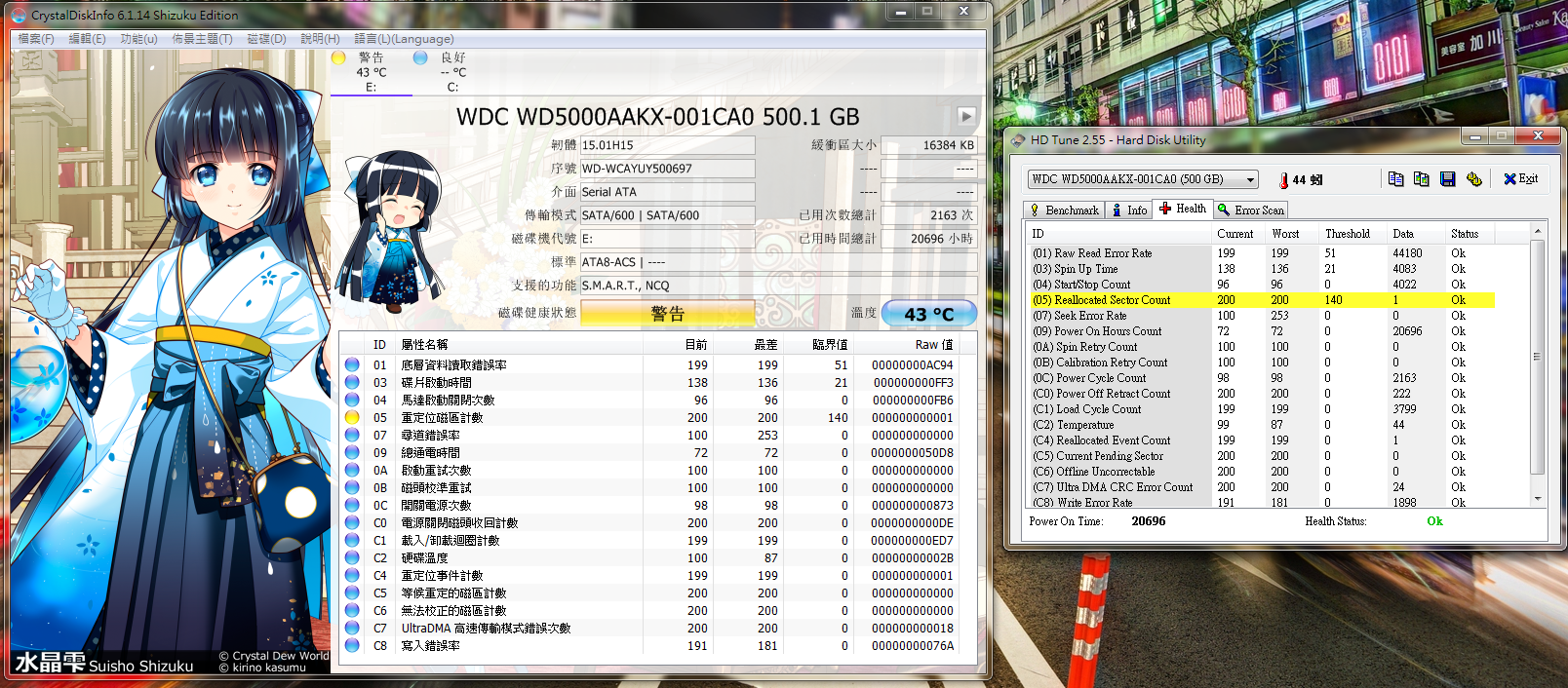
Task: Click the yellow warning orb for drive E:
Action: (x=338, y=57)
